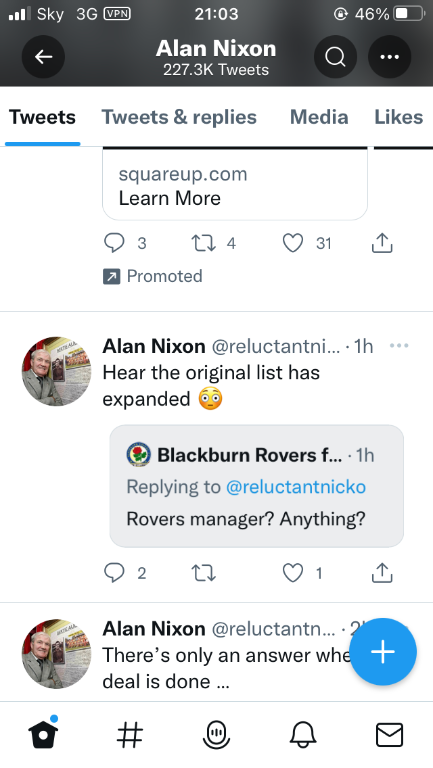Retweet the 'original list has expanded' tweet
The image size is (433, 768).
point(203,573)
